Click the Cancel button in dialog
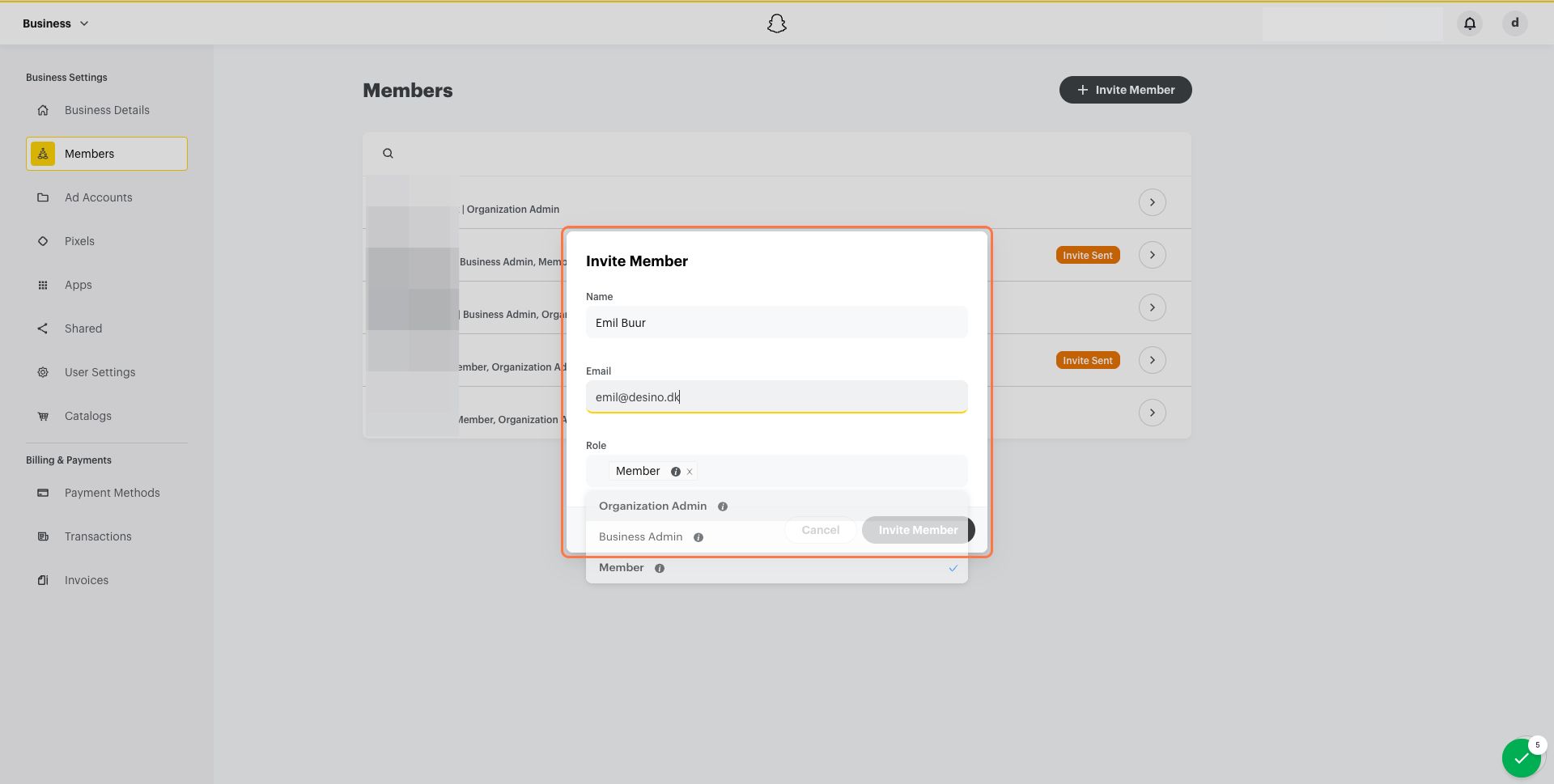1554x784 pixels. click(x=821, y=530)
